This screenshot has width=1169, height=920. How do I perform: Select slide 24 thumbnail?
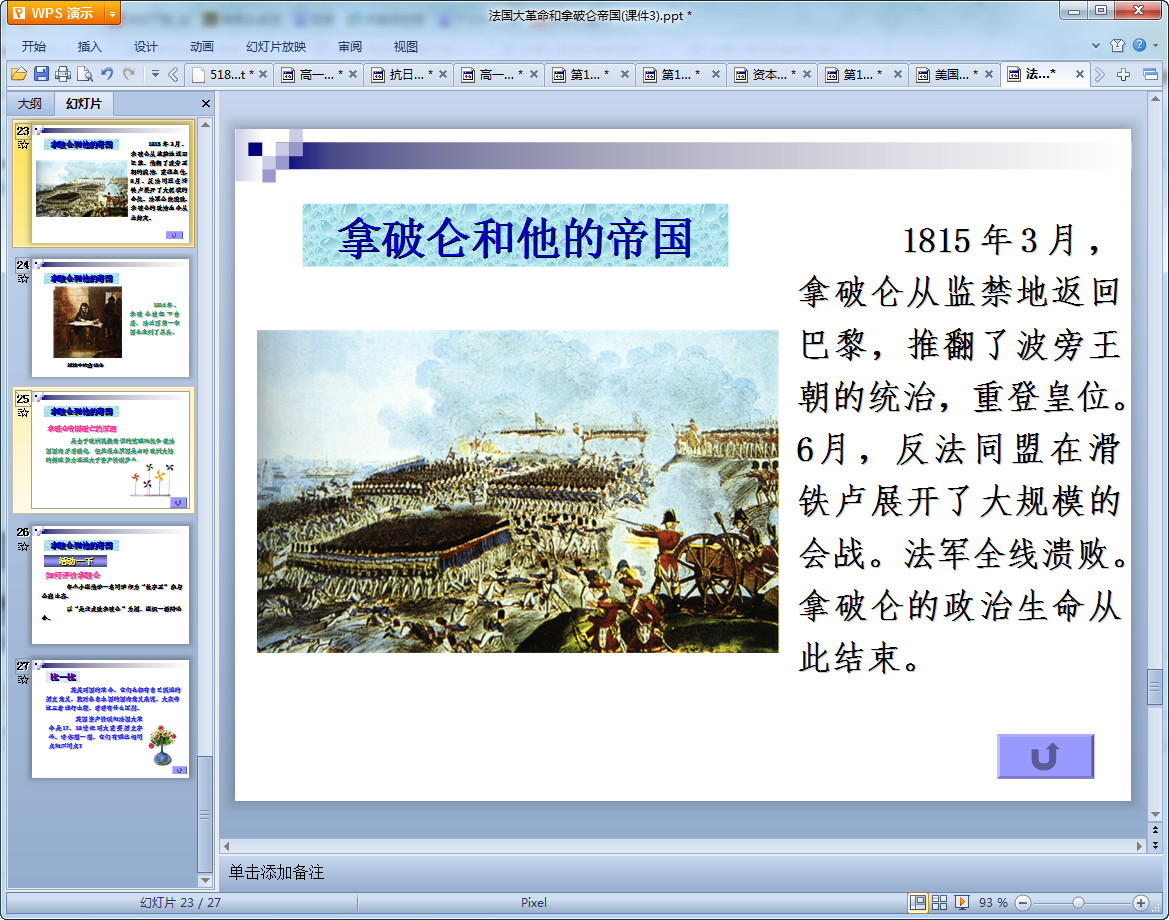pos(110,318)
